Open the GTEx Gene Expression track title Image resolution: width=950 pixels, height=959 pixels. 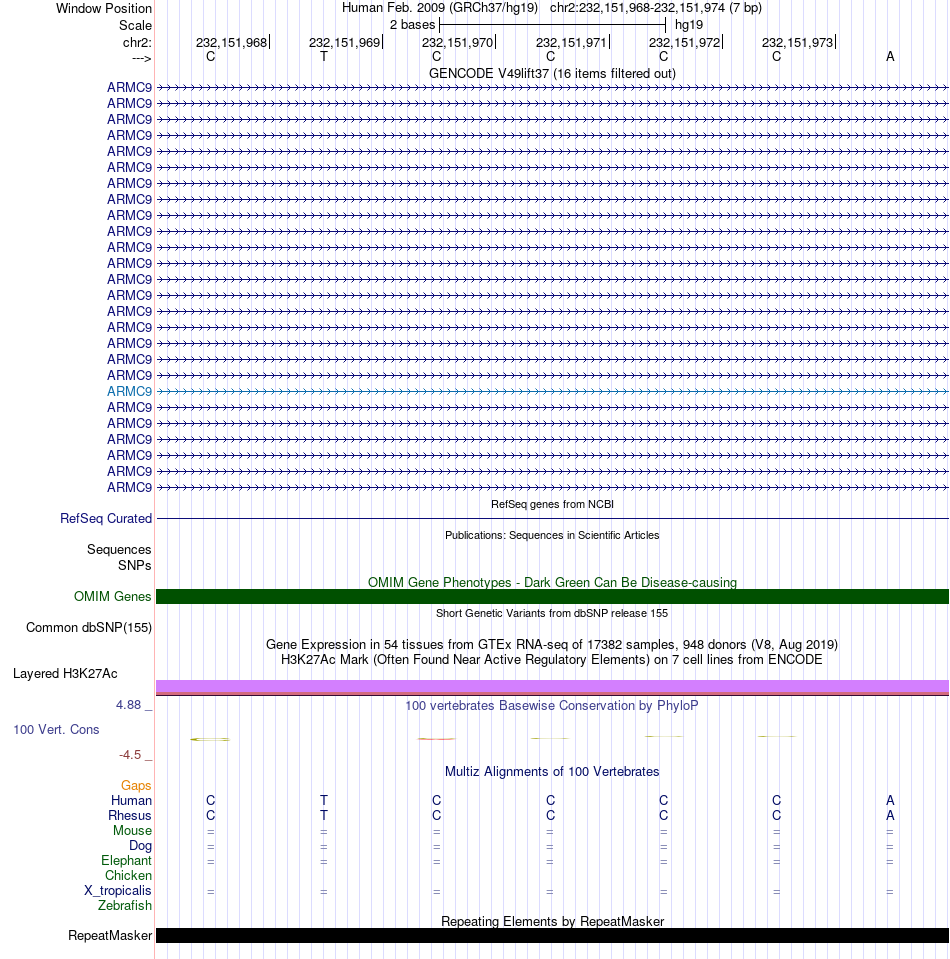[552, 645]
